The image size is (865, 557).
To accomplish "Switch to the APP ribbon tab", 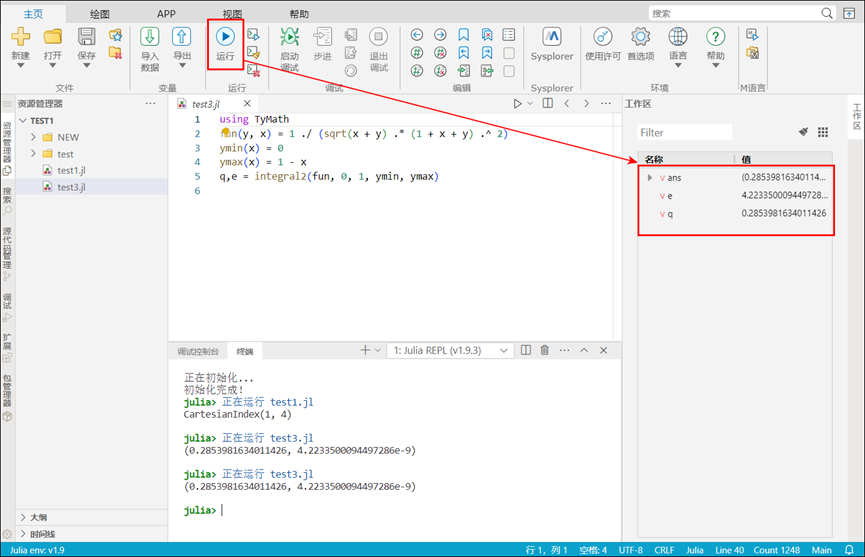I will point(166,14).
